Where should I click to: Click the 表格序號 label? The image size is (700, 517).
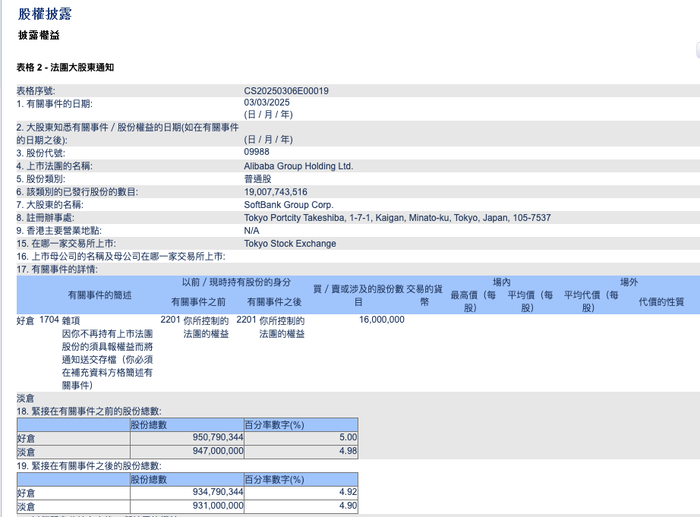click(36, 91)
